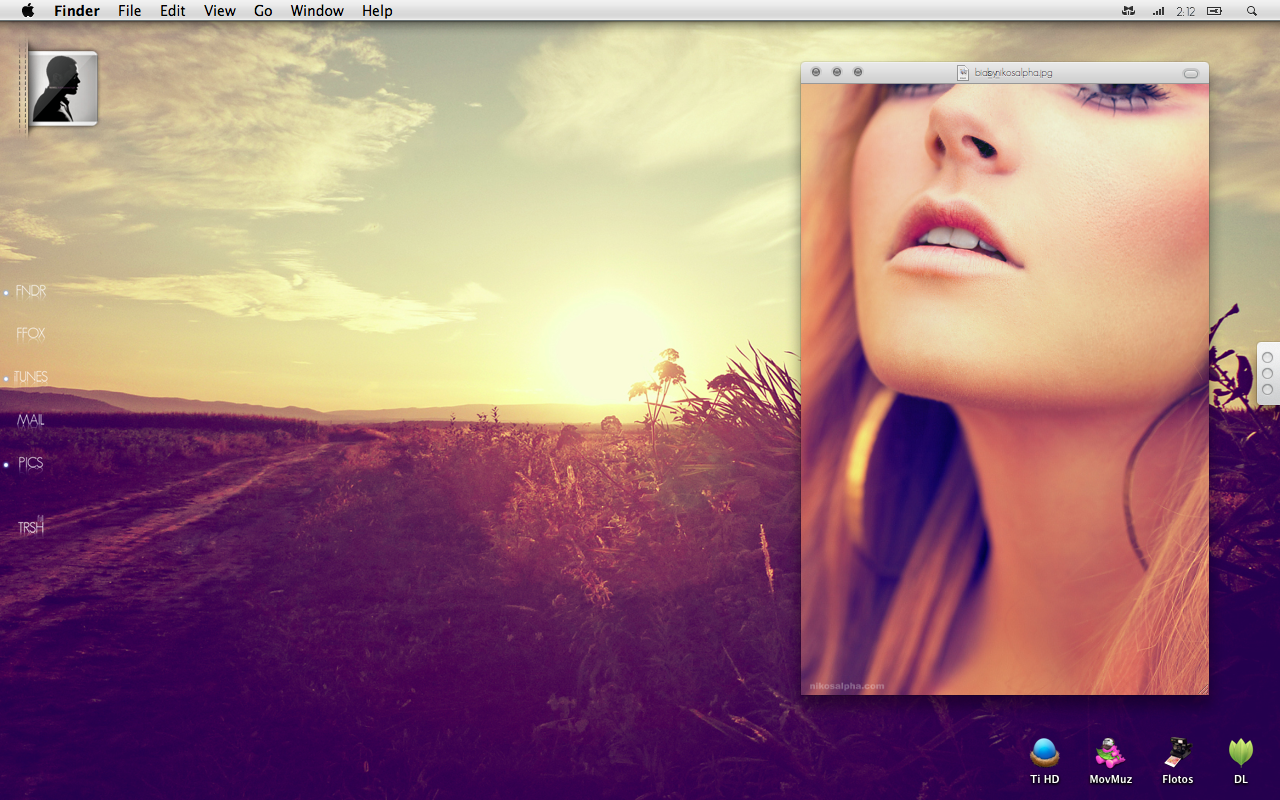Open Spotlight search magnifier

[x=1252, y=11]
